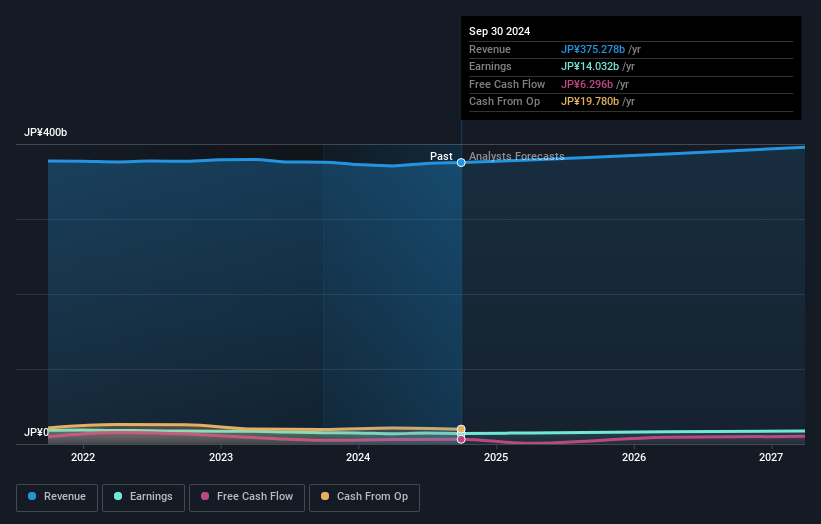Toggle the Earnings legend series

pos(143,497)
